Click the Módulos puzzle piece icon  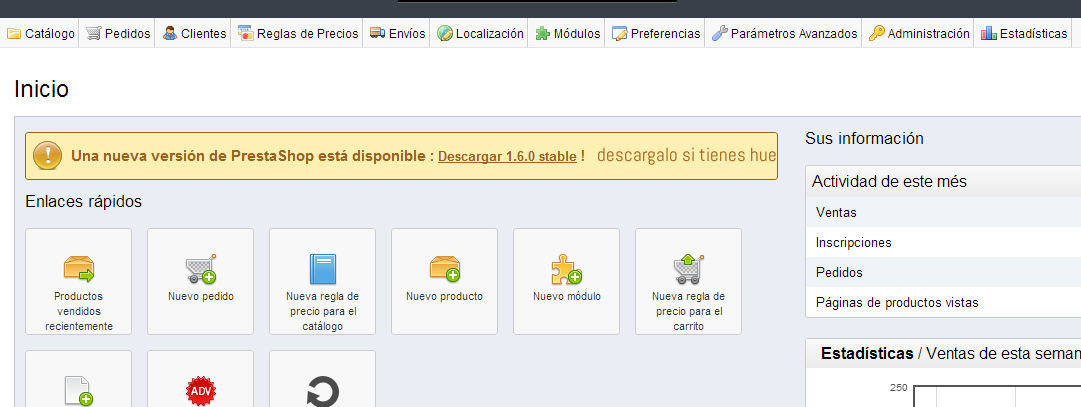tap(543, 33)
